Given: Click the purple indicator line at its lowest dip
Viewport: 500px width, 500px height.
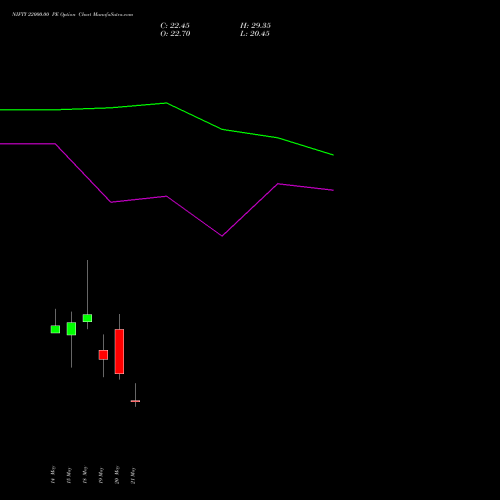Looking at the screenshot, I should [222, 236].
